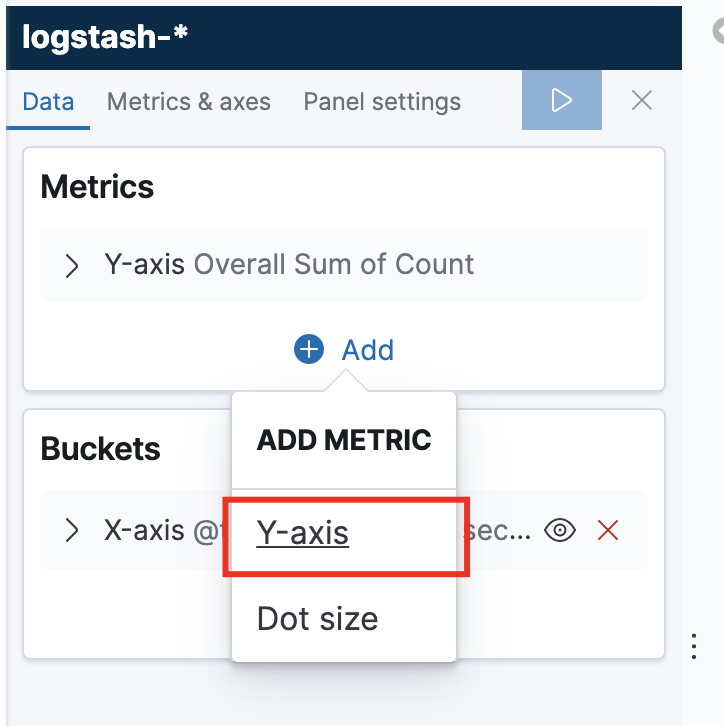Click the blue plus icon beside Add
Image resolution: width=724 pixels, height=726 pixels.
(x=308, y=349)
